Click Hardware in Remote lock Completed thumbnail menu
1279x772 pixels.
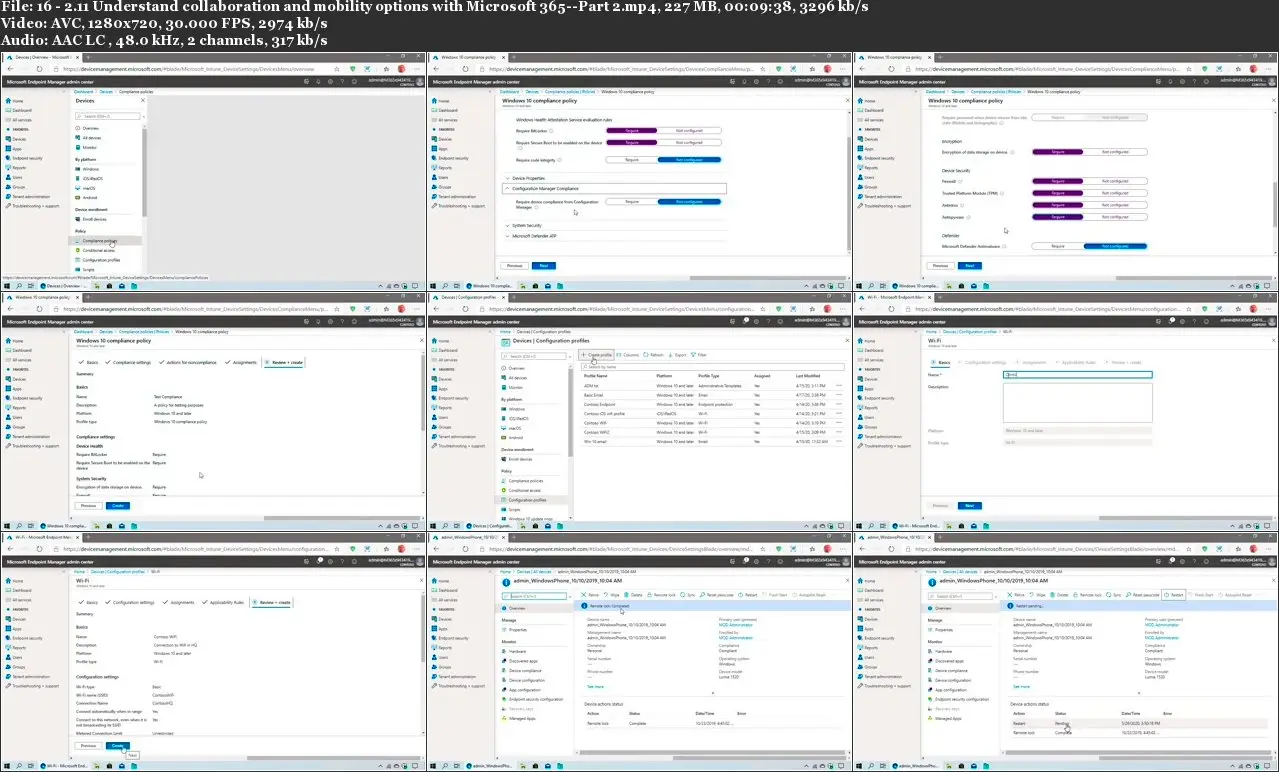point(518,651)
